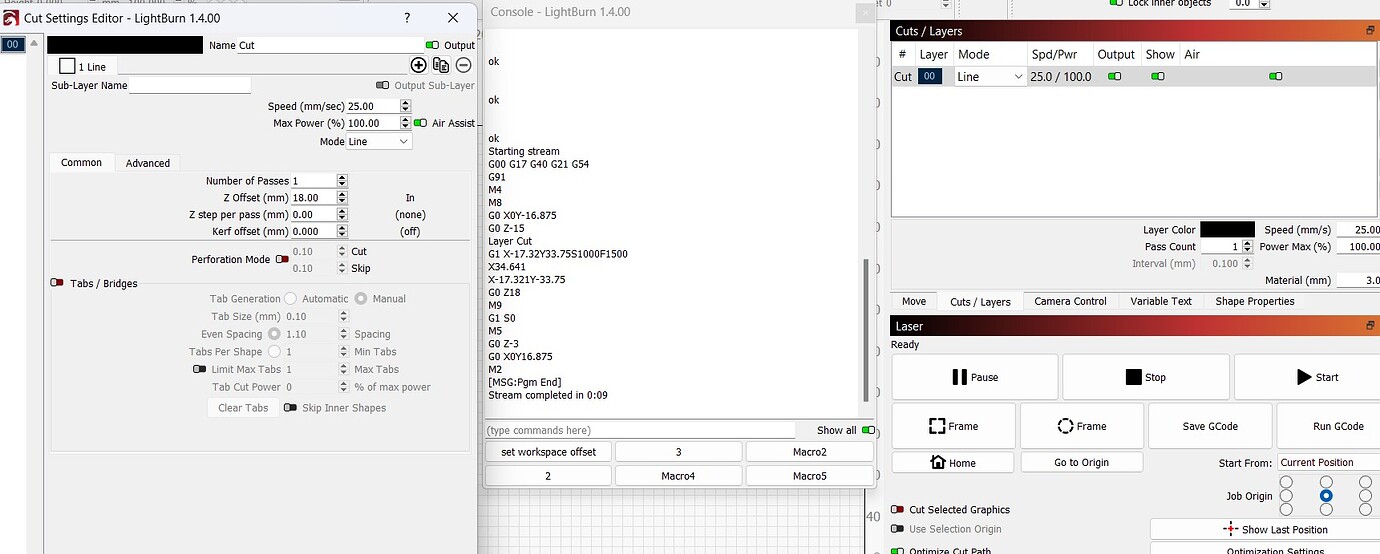Viewport: 1380px width, 554px height.
Task: Stop the laser job
Action: coord(1146,377)
